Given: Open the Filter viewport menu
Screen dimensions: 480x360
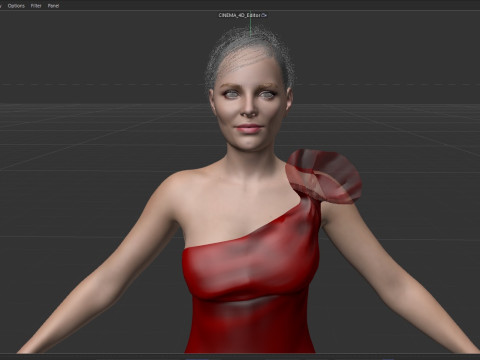Looking at the screenshot, I should click(36, 6).
